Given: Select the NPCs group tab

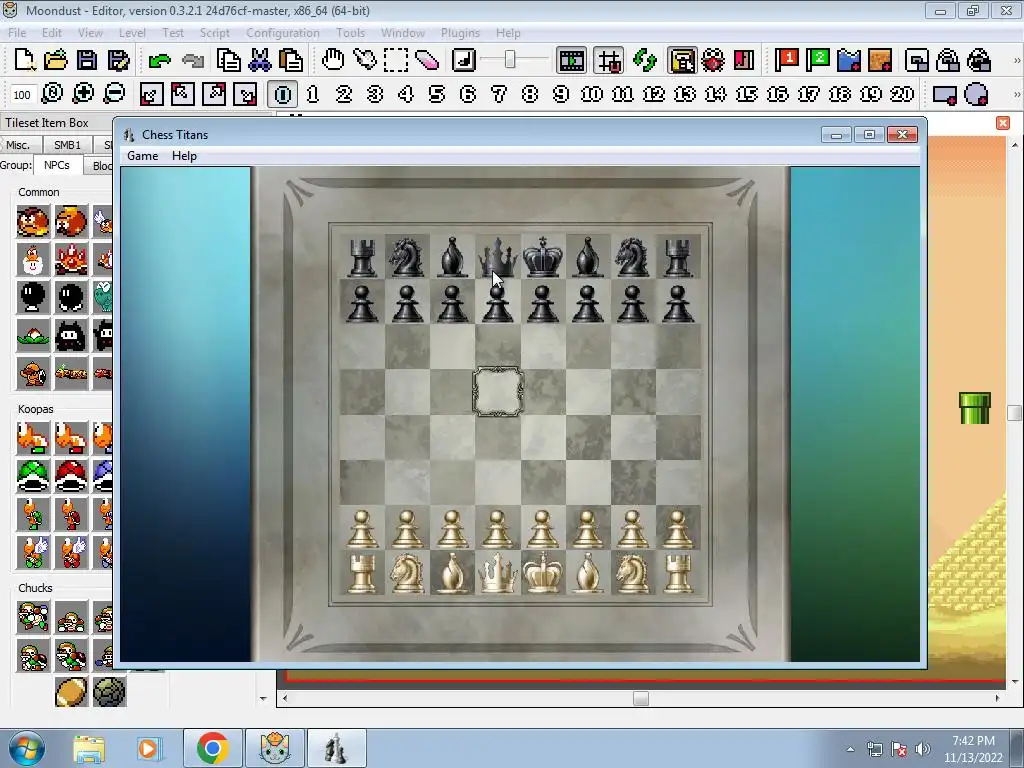Looking at the screenshot, I should pyautogui.click(x=57, y=165).
